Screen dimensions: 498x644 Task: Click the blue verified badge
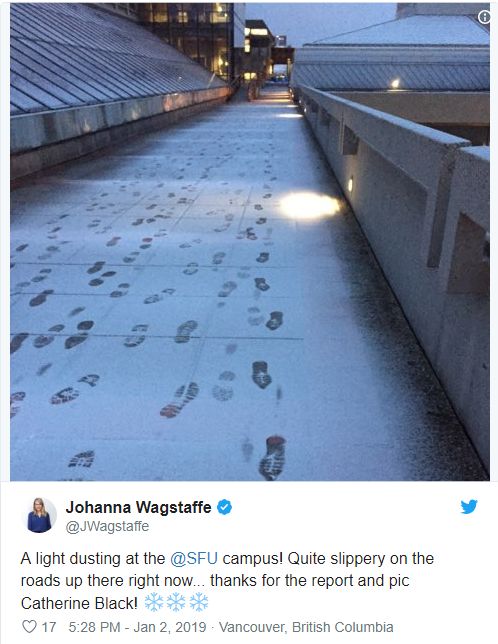tap(224, 507)
